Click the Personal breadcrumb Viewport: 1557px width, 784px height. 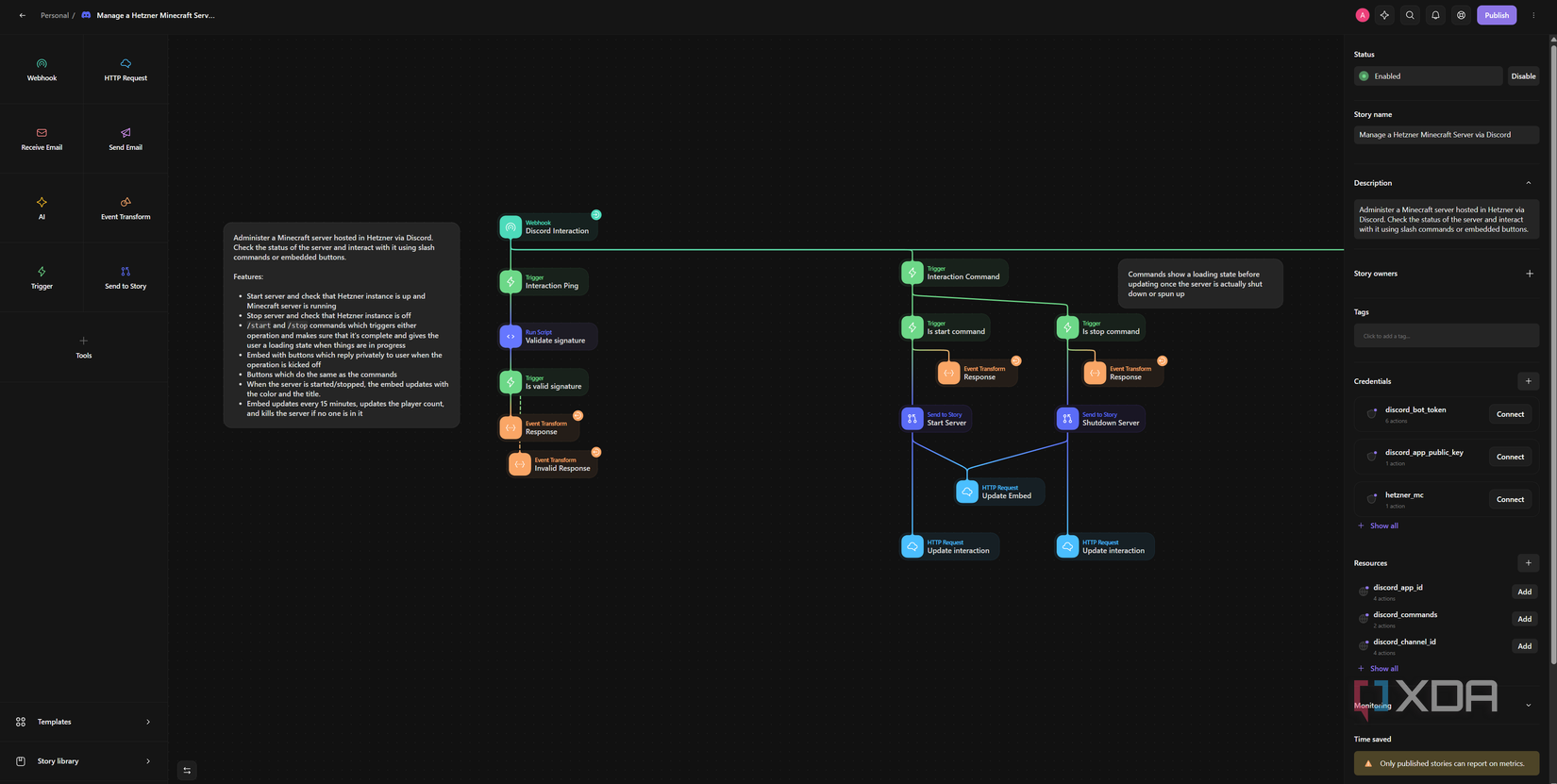click(54, 15)
